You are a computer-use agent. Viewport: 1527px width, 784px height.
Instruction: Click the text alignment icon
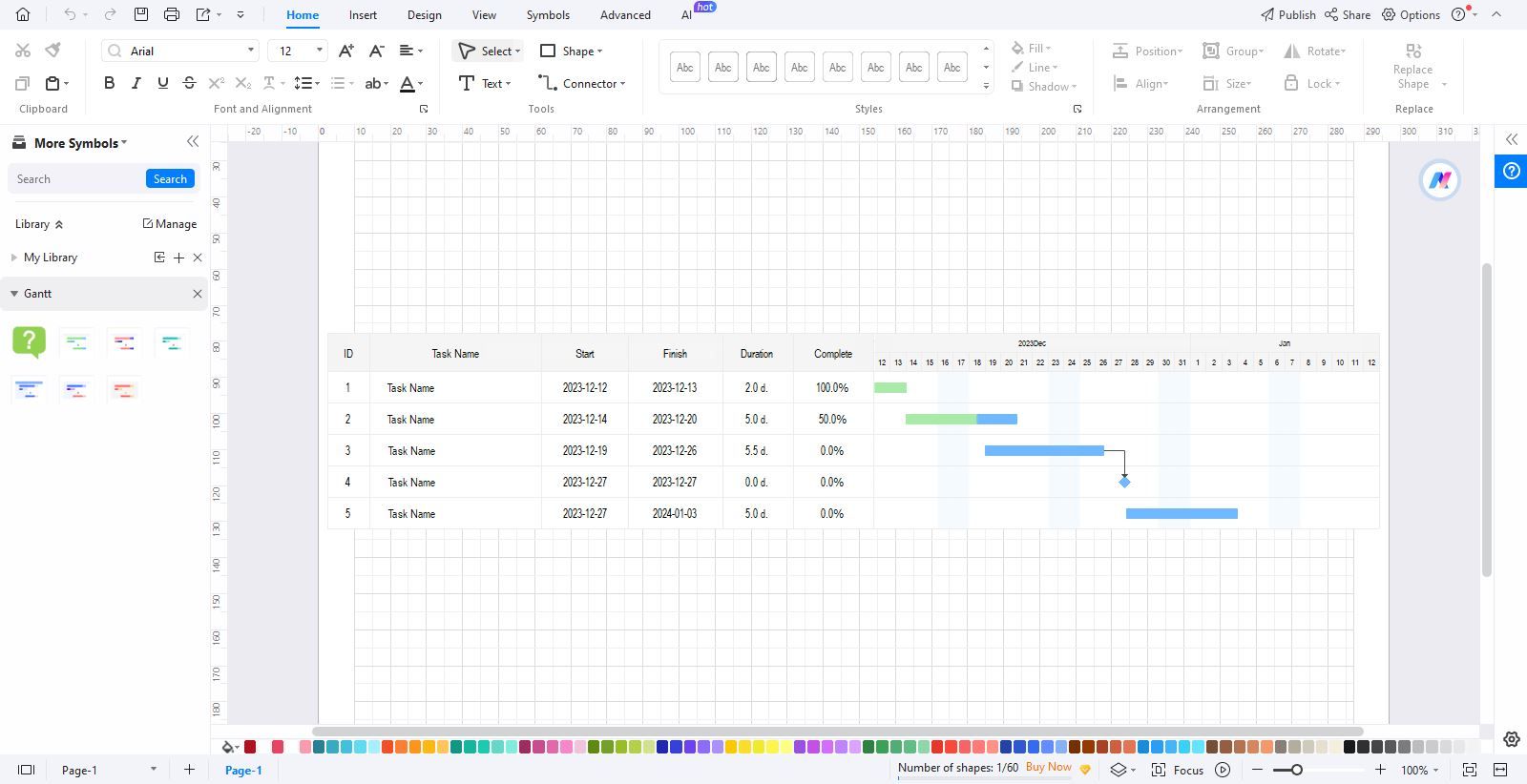(407, 51)
